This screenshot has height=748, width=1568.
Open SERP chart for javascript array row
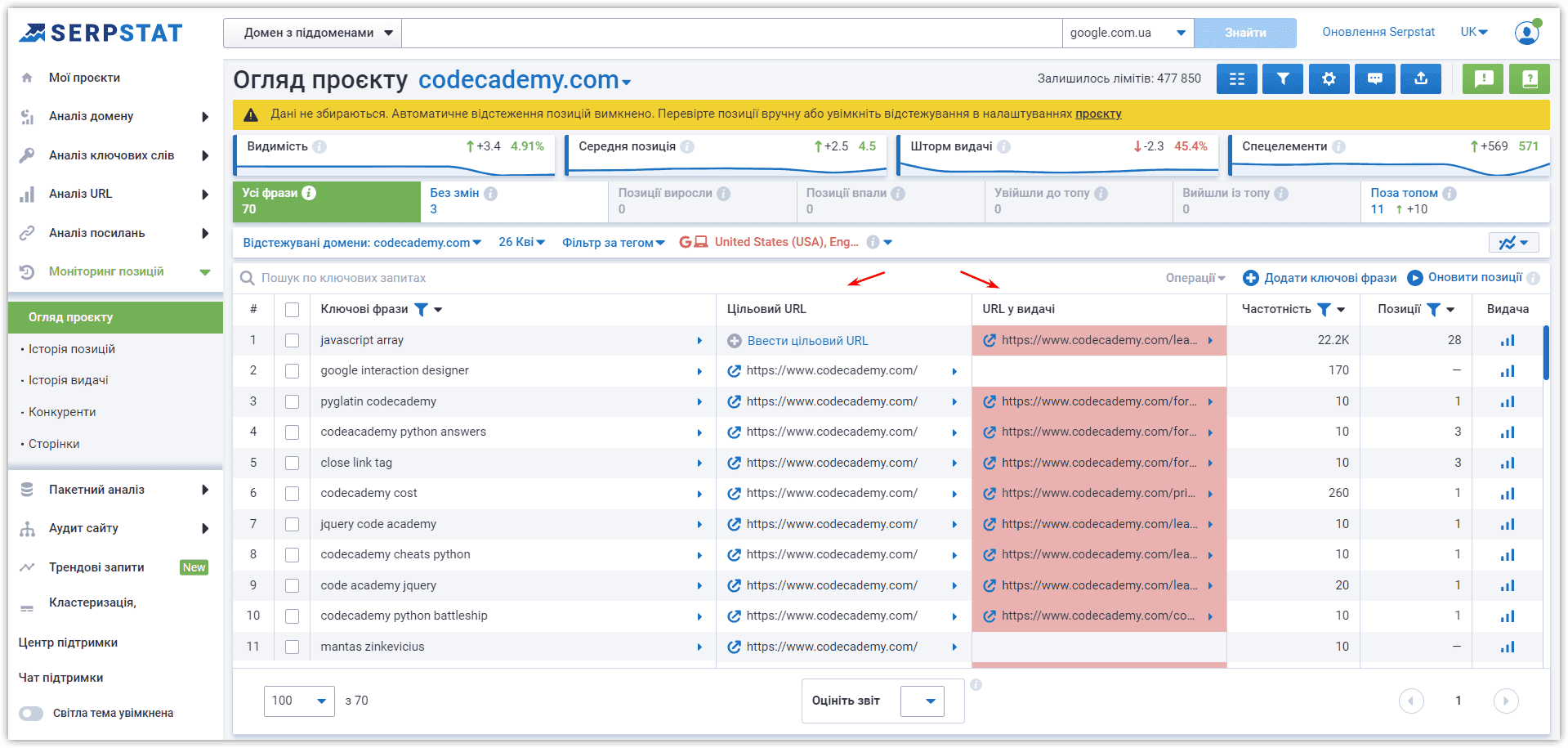(x=1508, y=340)
